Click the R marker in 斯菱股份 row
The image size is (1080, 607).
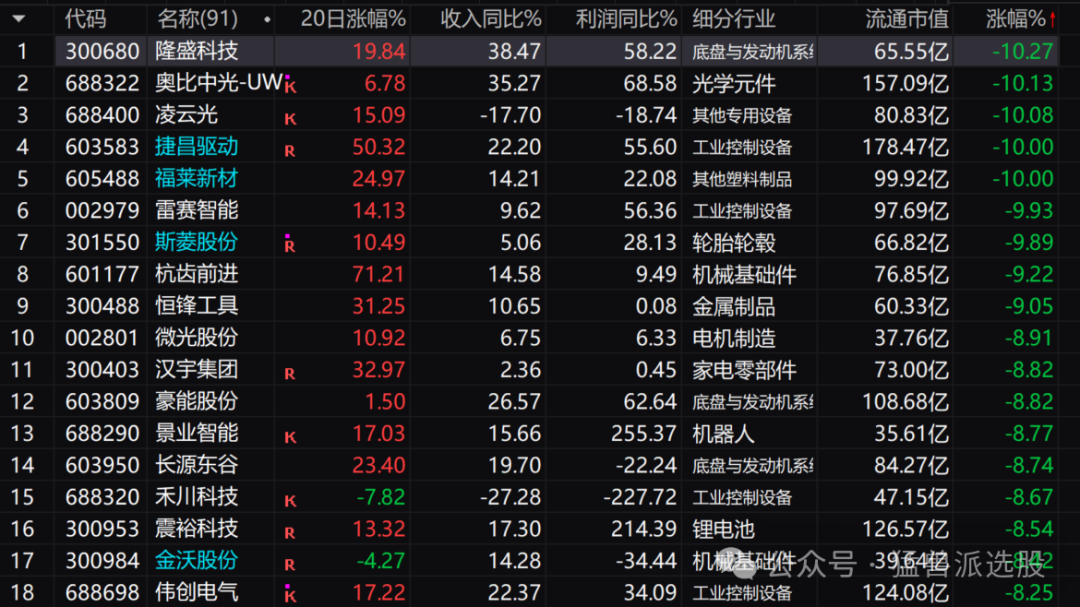coord(290,244)
